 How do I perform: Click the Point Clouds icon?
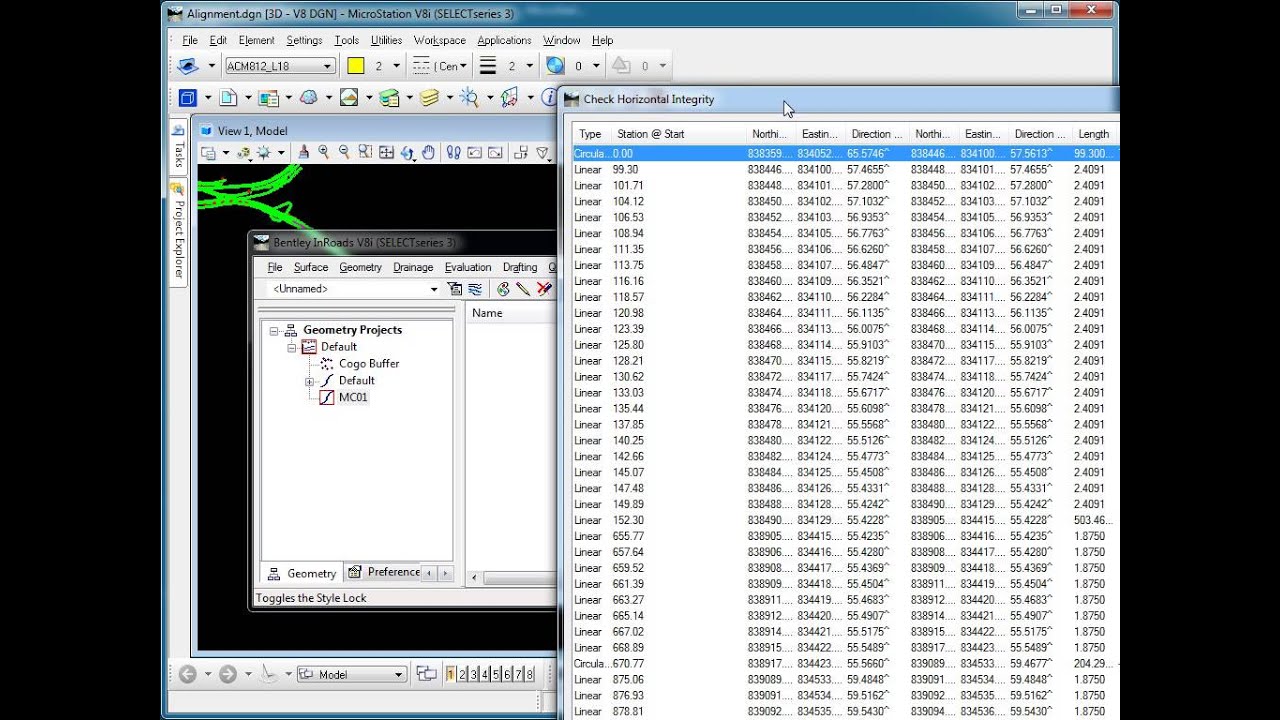309,97
